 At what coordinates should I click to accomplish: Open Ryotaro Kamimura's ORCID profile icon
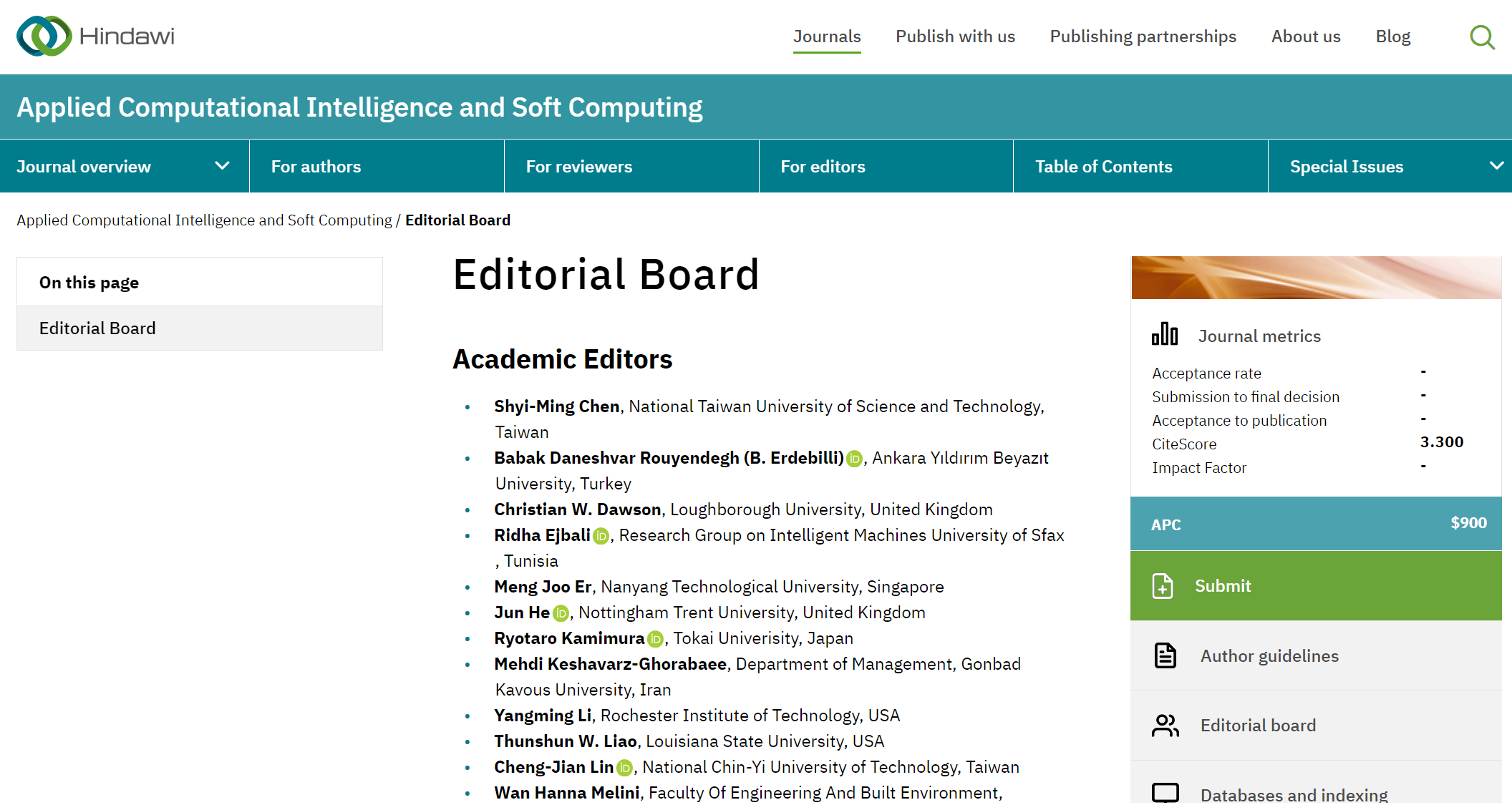click(655, 638)
